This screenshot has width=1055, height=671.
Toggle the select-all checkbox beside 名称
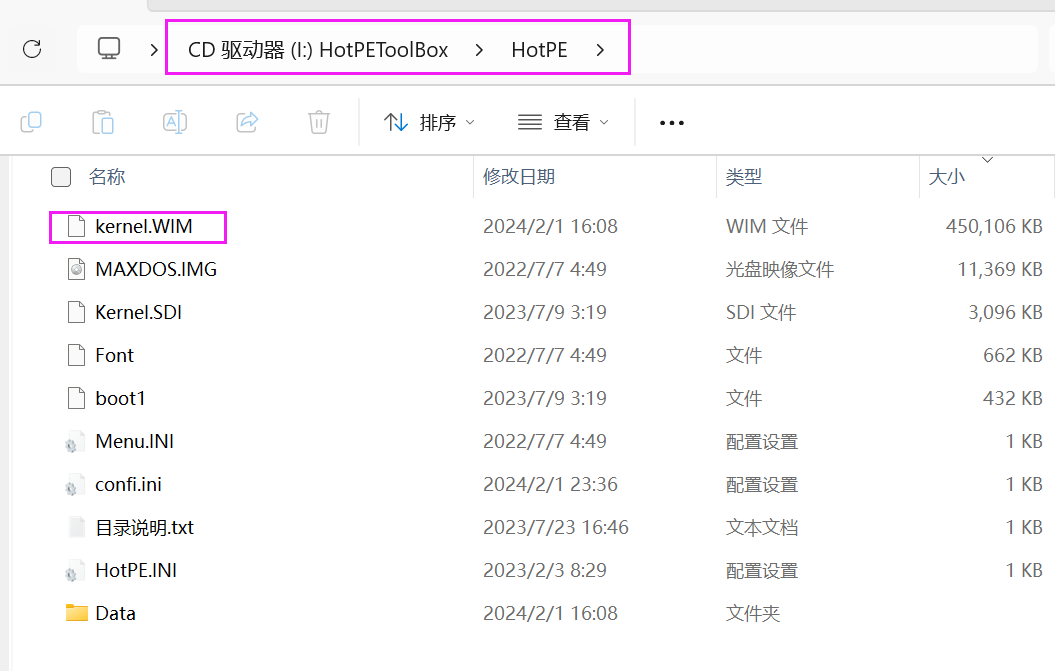61,177
